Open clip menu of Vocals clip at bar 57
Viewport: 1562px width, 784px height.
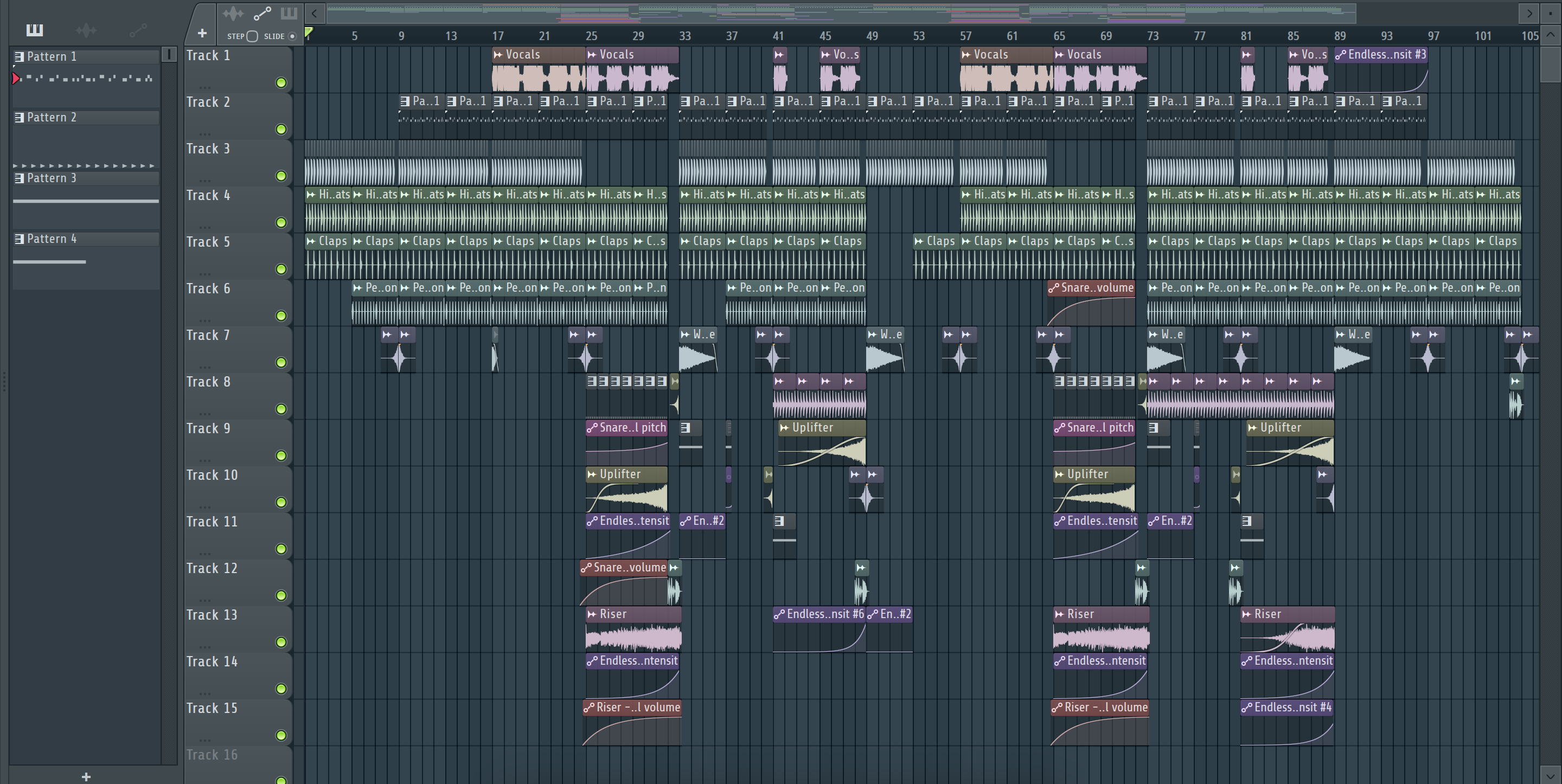click(x=966, y=55)
